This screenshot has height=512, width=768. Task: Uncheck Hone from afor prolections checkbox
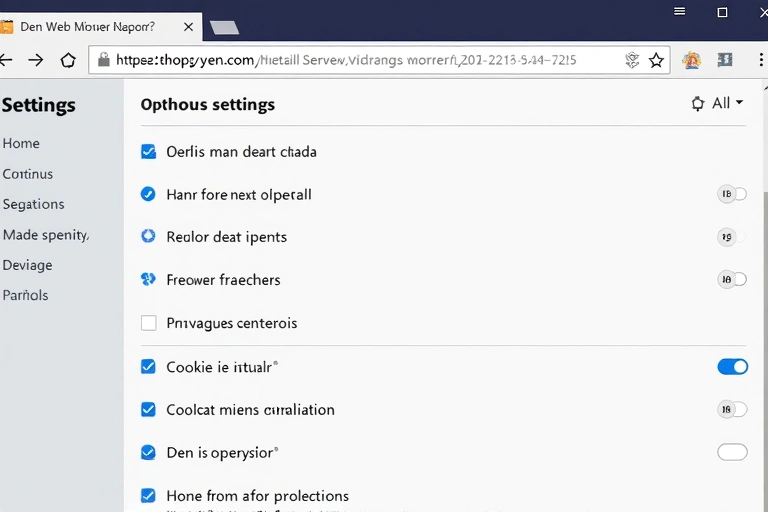148,495
